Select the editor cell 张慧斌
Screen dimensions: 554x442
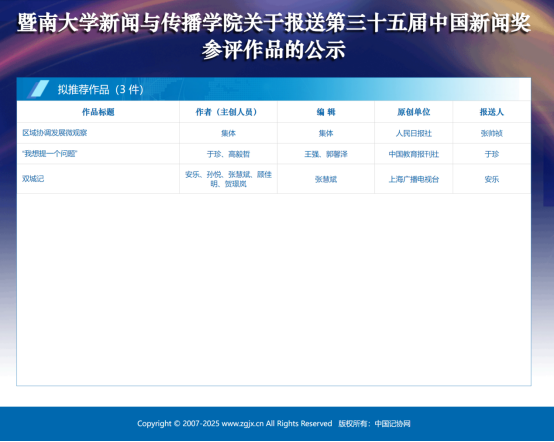326,179
